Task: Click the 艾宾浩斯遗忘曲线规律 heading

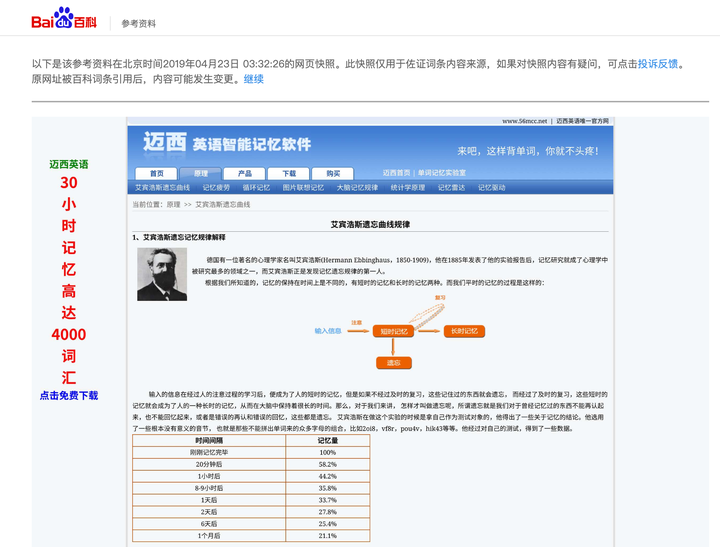Action: click(370, 225)
